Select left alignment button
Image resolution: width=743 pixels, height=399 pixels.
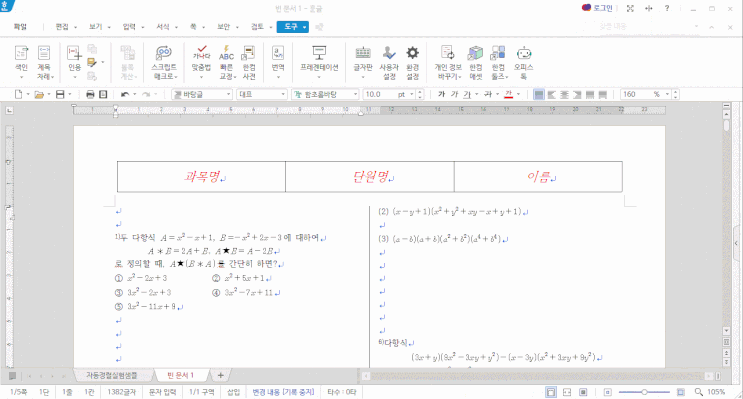click(x=552, y=95)
